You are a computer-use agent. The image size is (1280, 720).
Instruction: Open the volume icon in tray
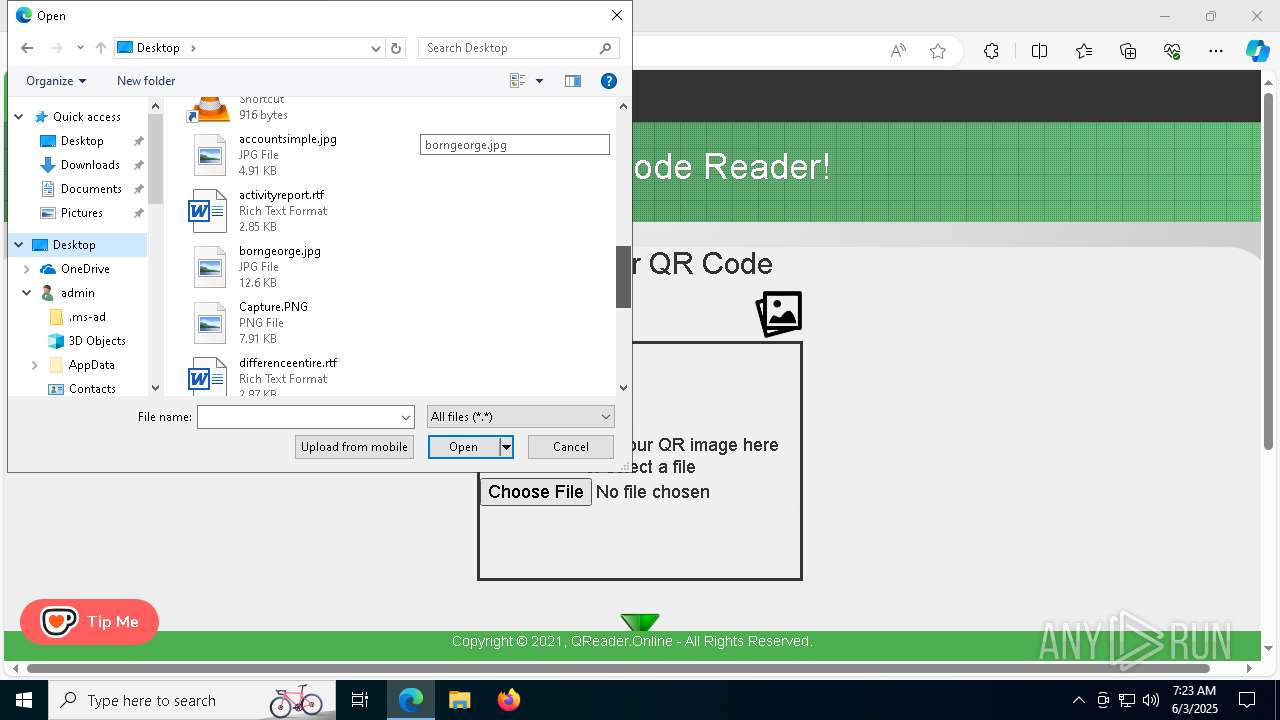[x=1150, y=700]
